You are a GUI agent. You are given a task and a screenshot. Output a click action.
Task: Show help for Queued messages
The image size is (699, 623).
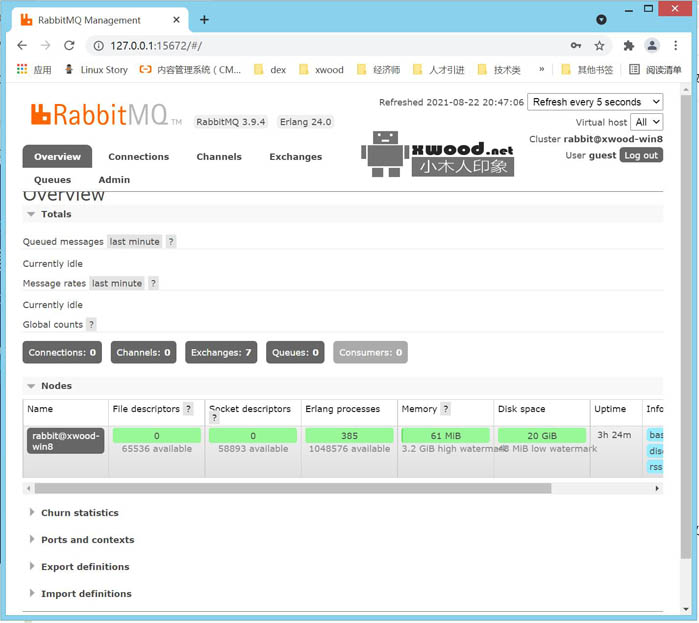171,242
